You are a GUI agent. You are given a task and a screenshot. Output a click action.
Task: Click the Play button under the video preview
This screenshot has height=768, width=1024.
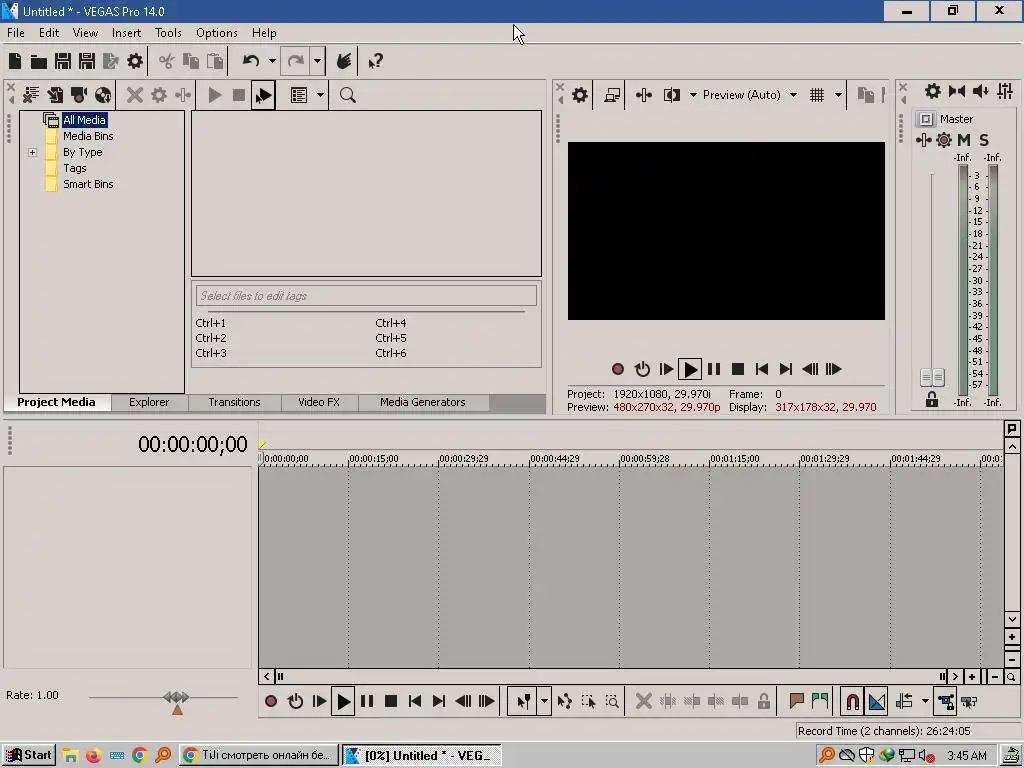point(690,370)
